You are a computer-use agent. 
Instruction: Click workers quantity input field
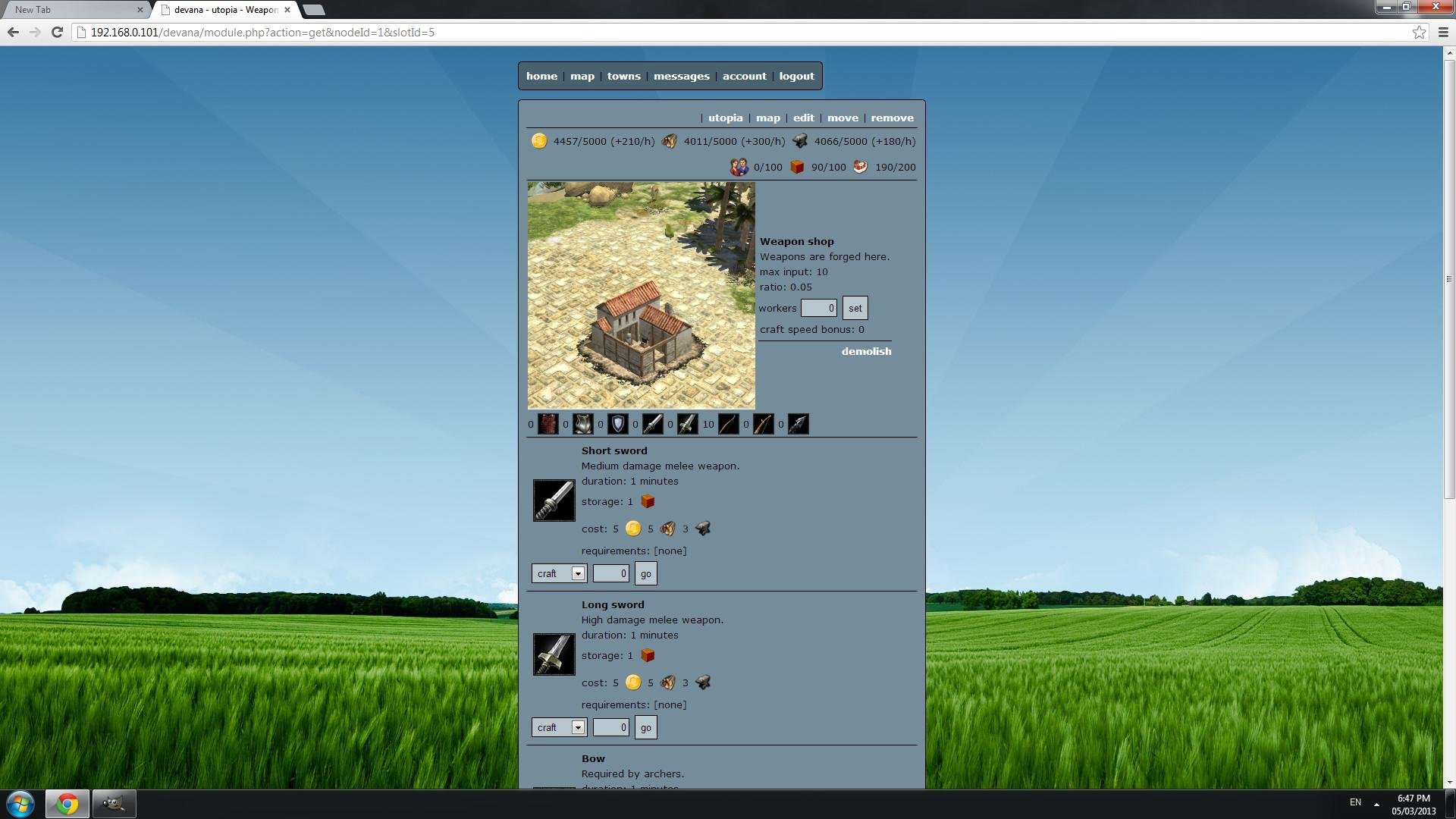pos(818,307)
